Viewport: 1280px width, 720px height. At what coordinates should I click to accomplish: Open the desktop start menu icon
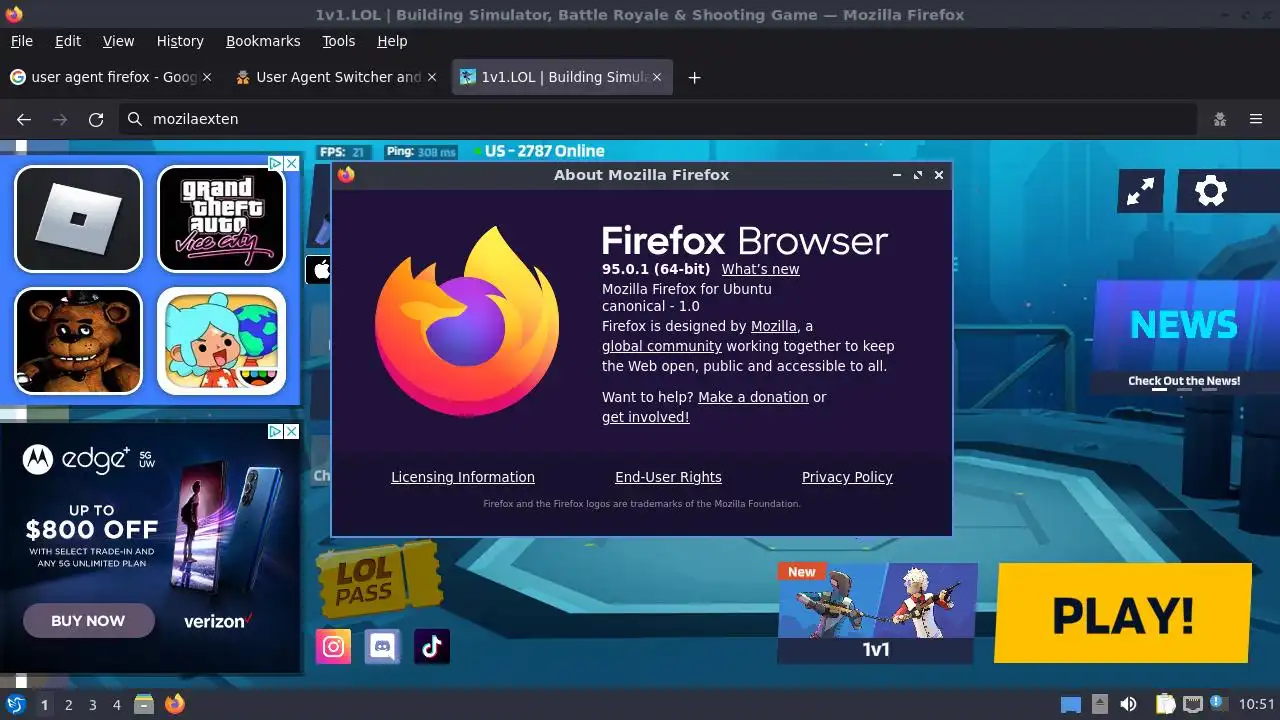tap(15, 704)
